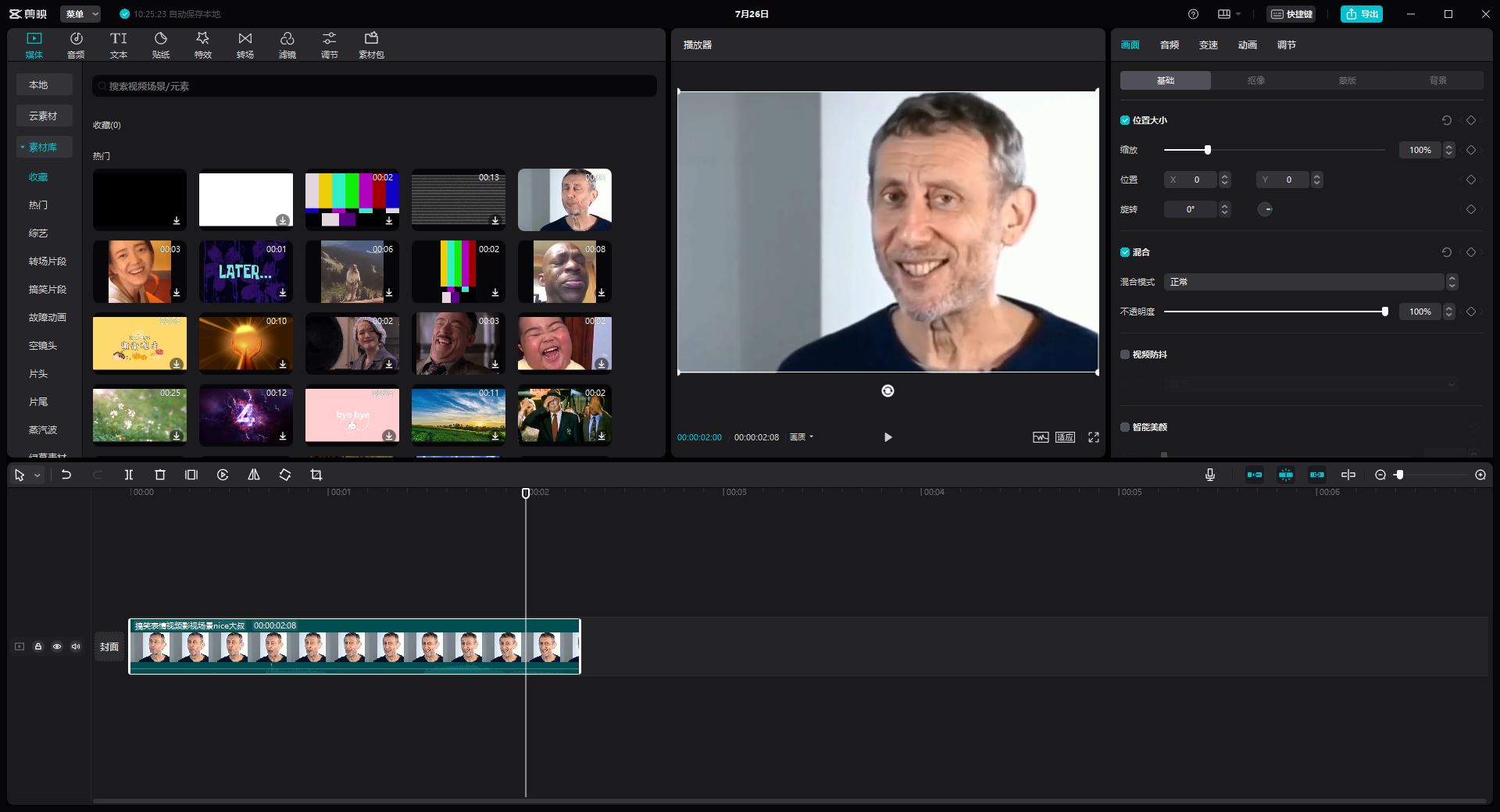Lock the main video track
The image size is (1500, 812).
[x=38, y=646]
